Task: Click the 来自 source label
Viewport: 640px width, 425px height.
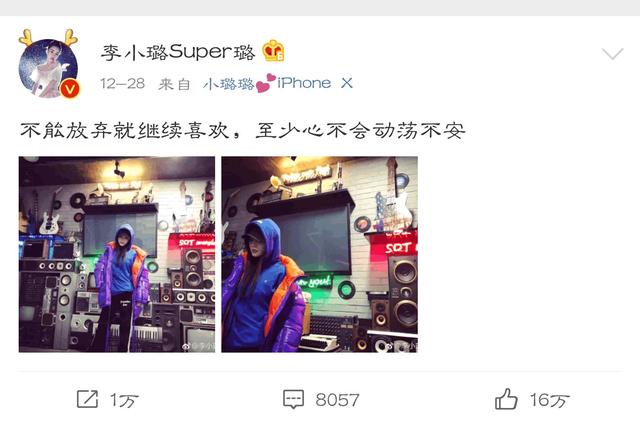Action: [x=174, y=84]
